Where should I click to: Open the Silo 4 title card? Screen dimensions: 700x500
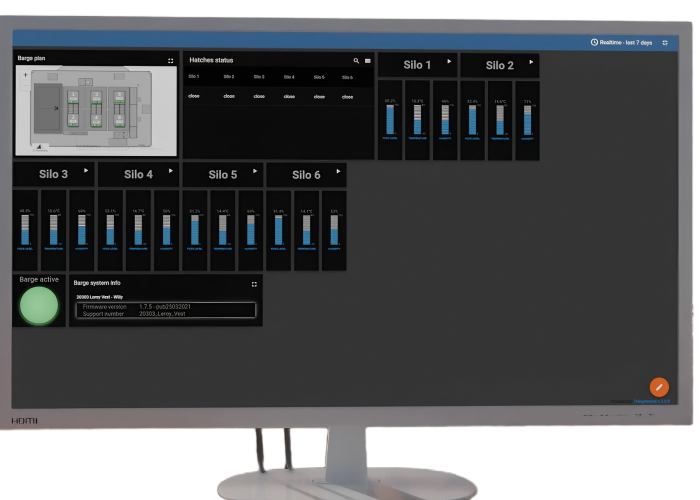(x=138, y=175)
